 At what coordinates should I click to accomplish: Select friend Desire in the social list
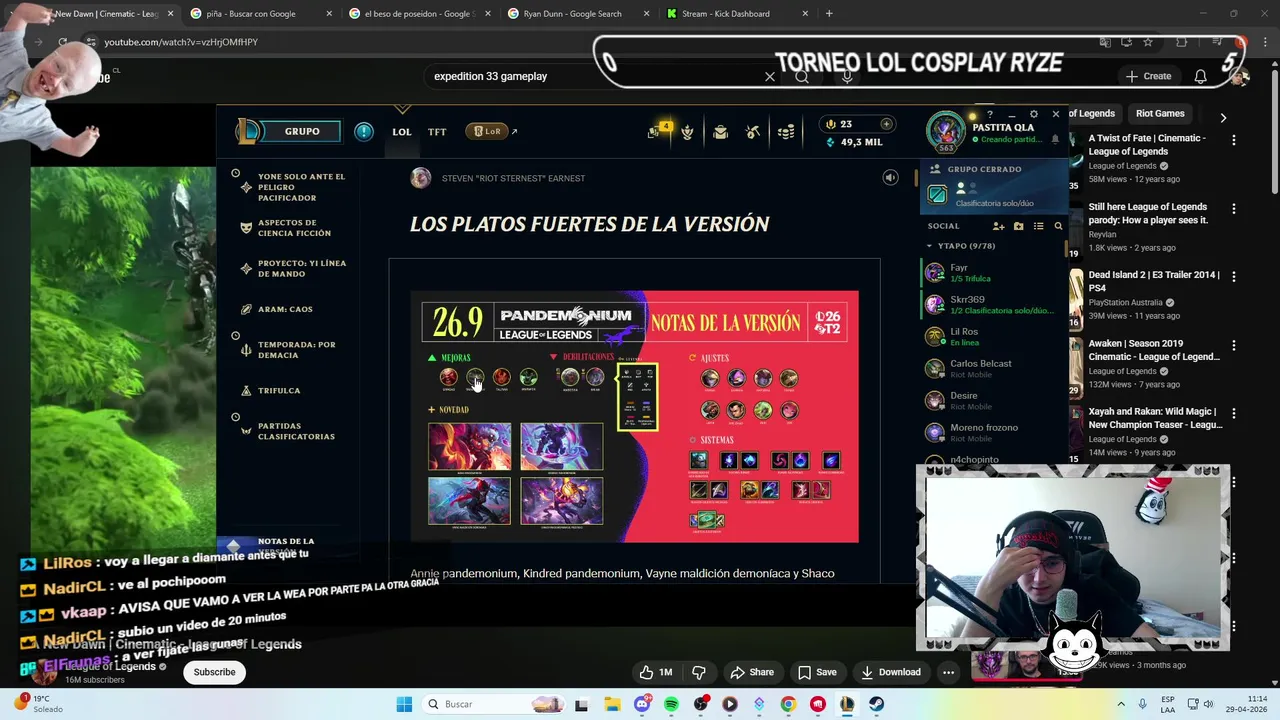[x=992, y=400]
